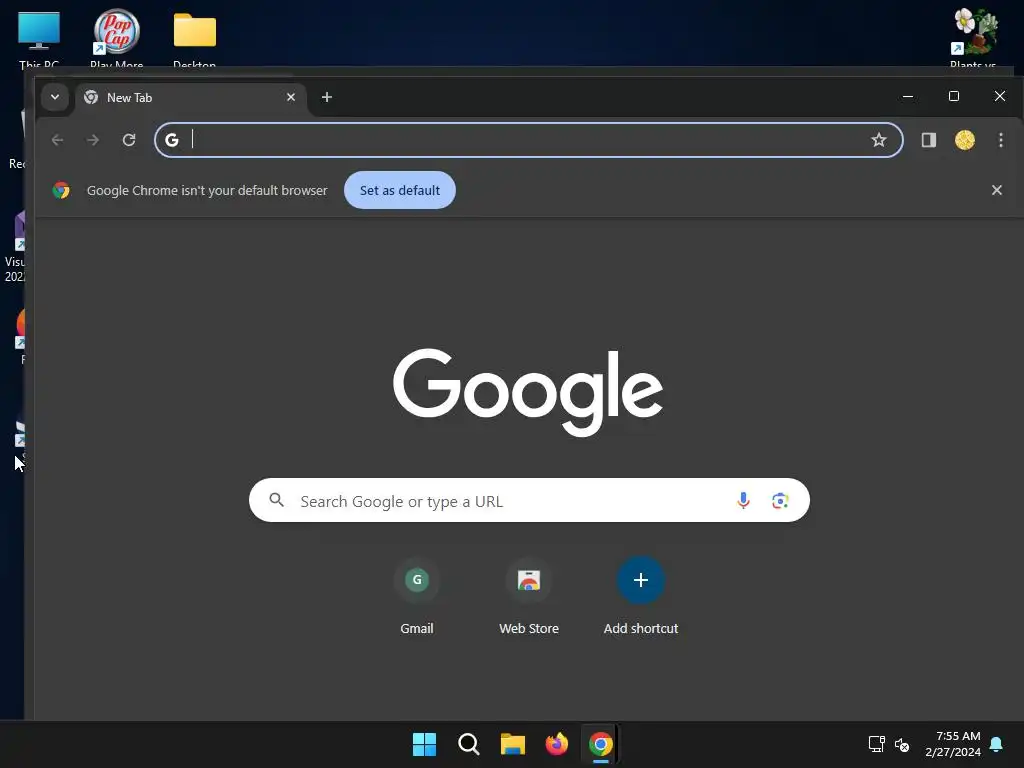
Task: Click the Search Google or type a URL box
Action: tap(529, 500)
